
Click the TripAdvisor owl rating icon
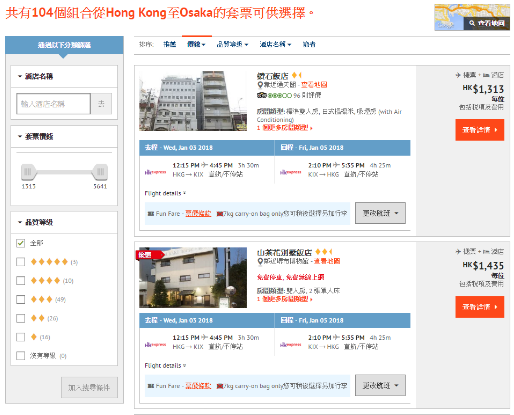pos(262,95)
